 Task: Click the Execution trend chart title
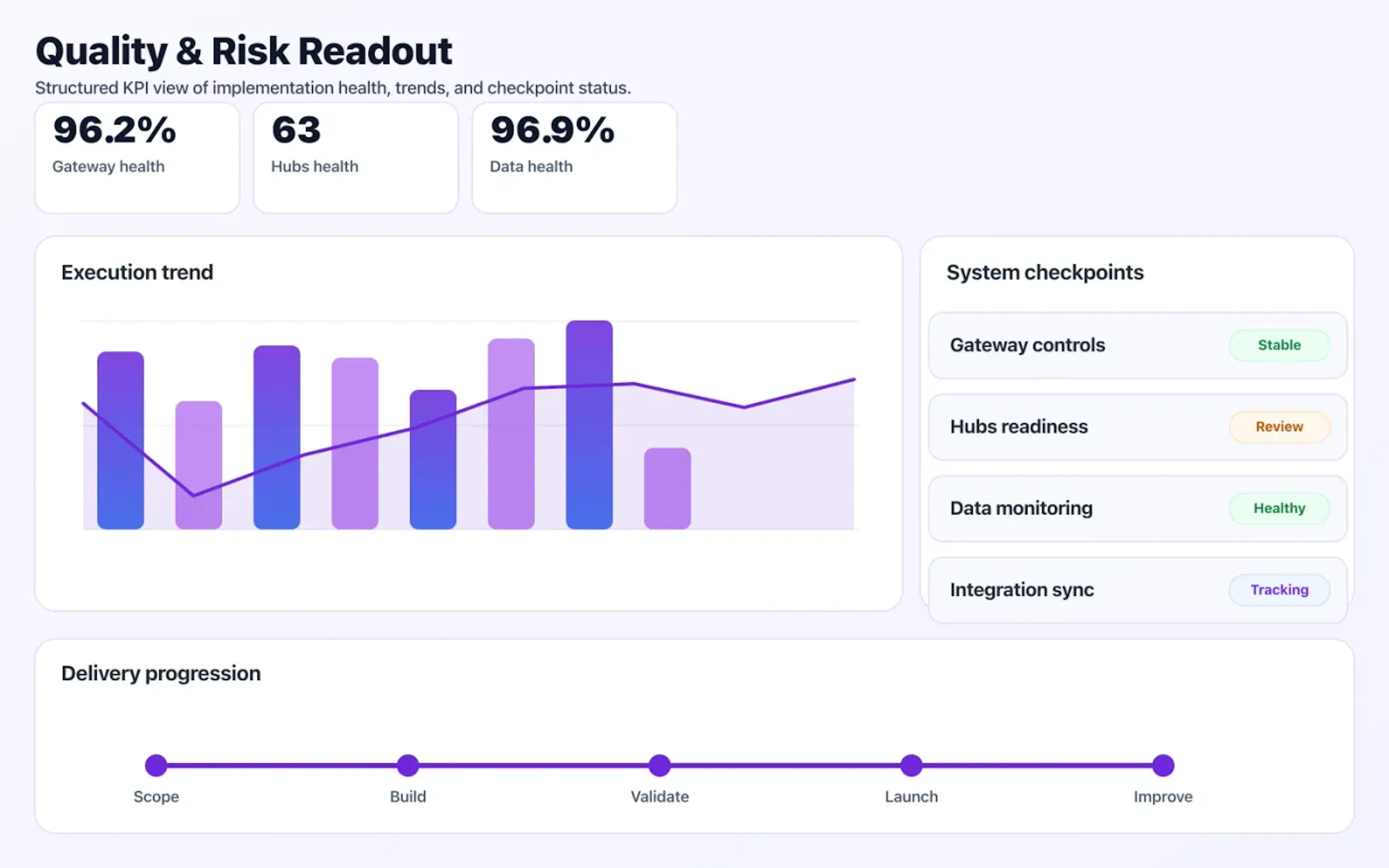[x=137, y=272]
